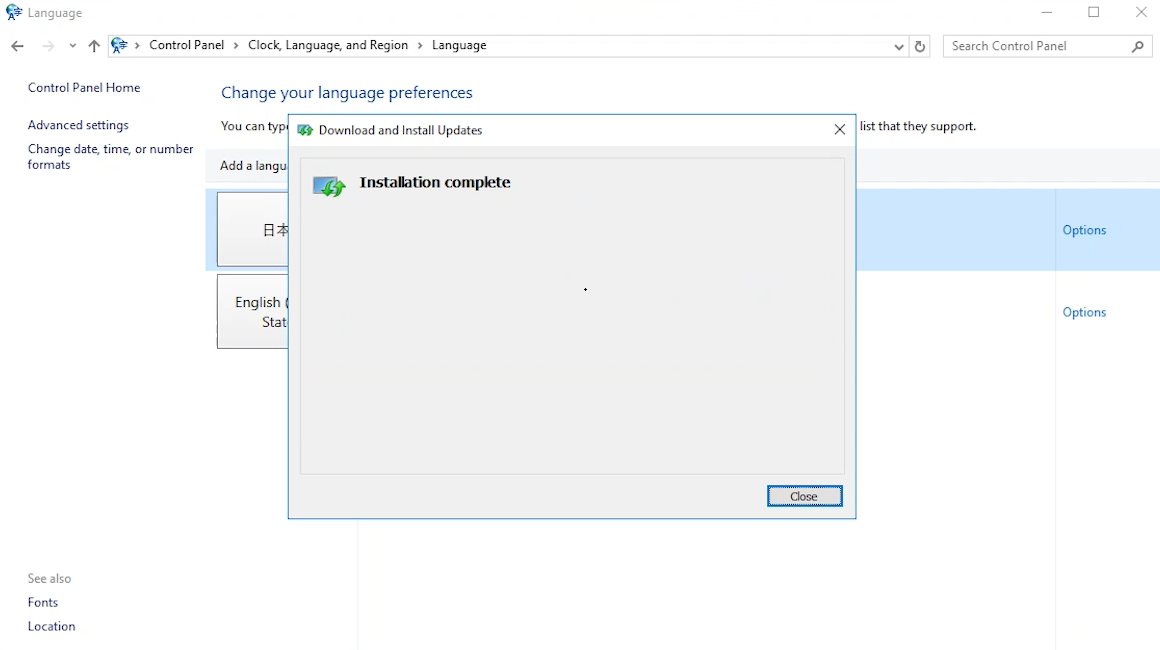Click the installation complete status icon
The height and width of the screenshot is (650, 1160).
point(329,186)
